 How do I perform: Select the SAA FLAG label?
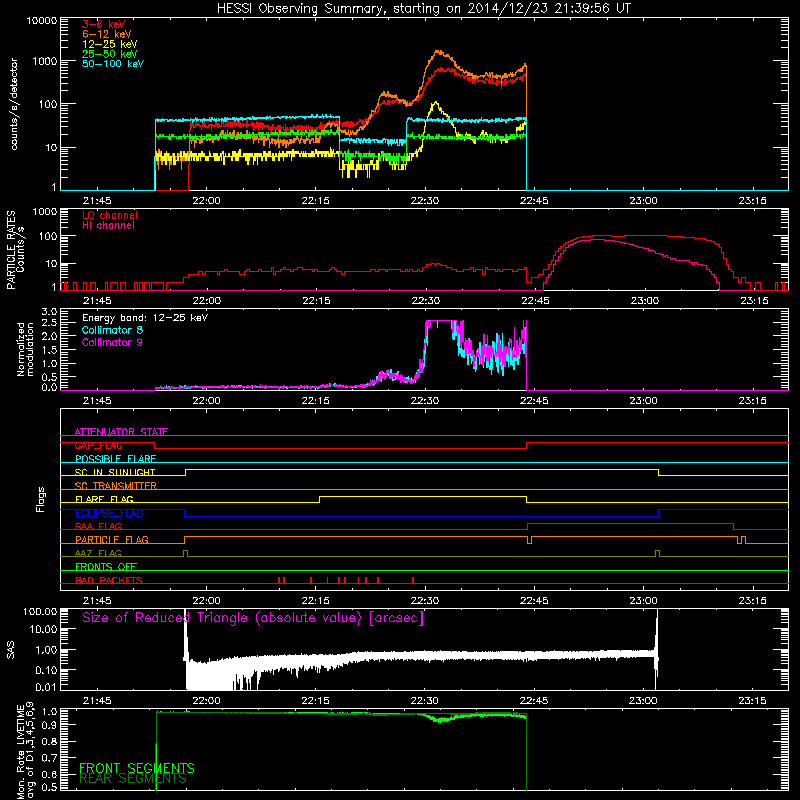(x=98, y=526)
